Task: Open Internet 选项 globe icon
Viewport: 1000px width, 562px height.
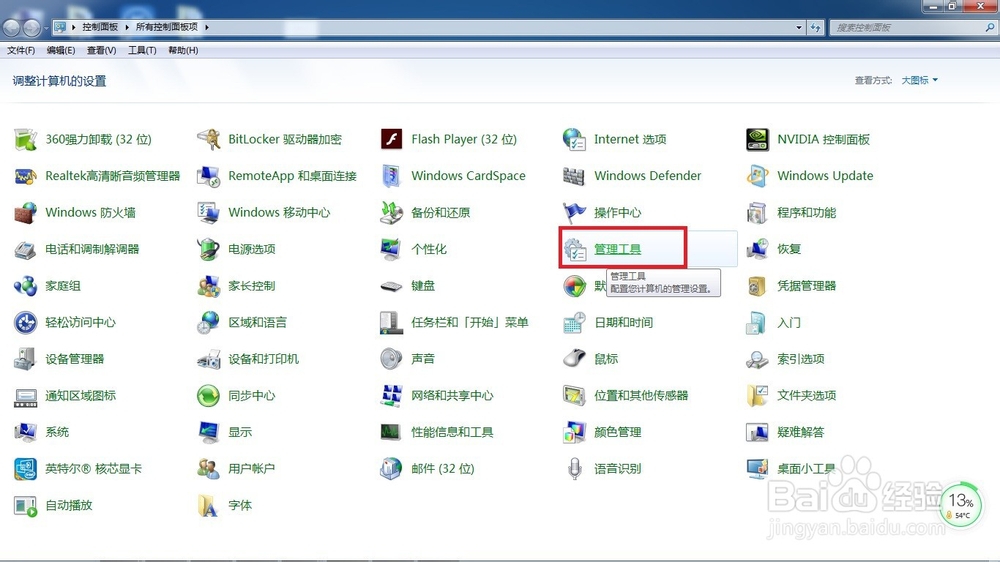Action: coord(575,139)
